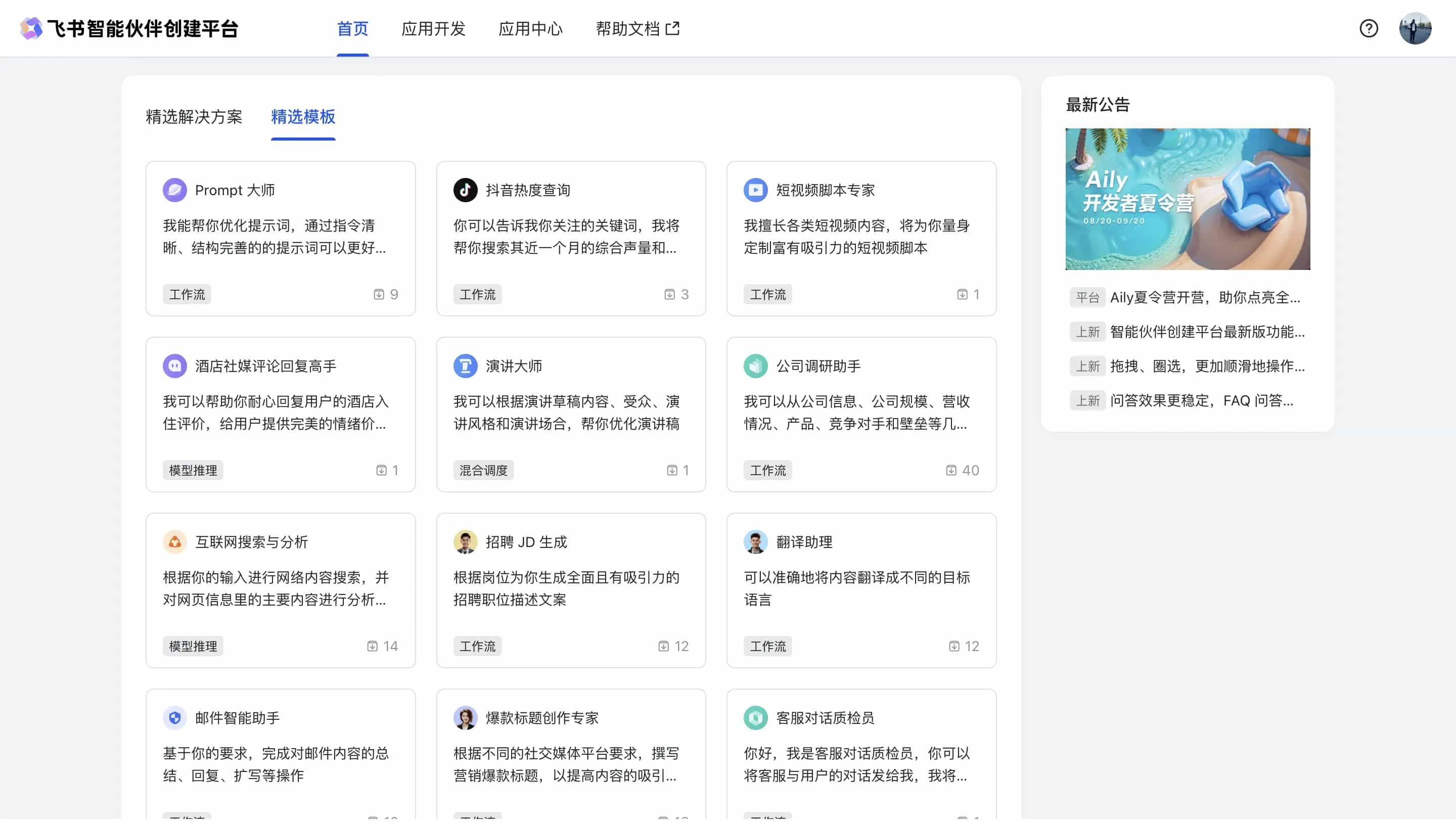Click the 翻译助理 card description text

tap(857, 588)
